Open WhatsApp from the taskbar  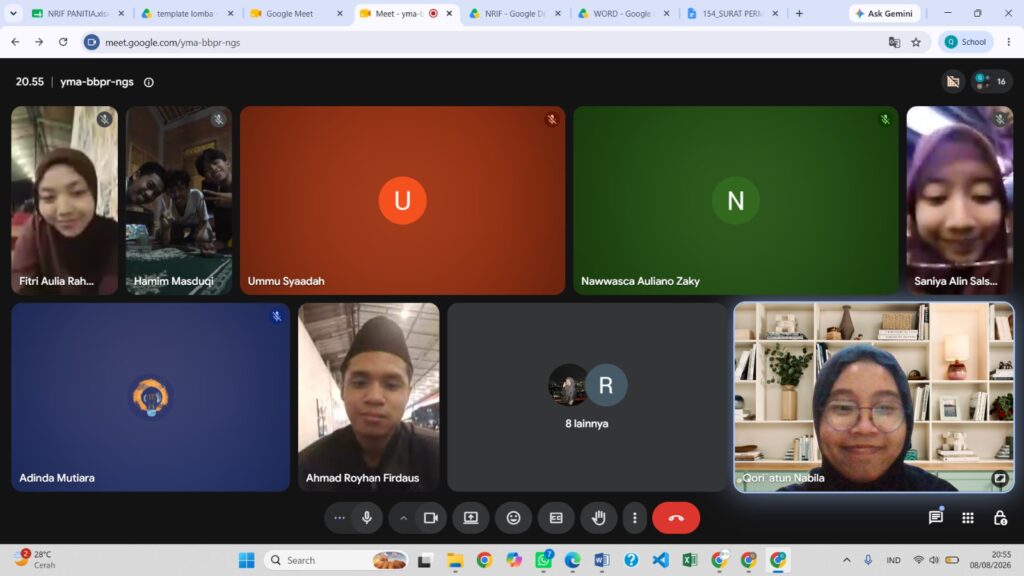543,560
